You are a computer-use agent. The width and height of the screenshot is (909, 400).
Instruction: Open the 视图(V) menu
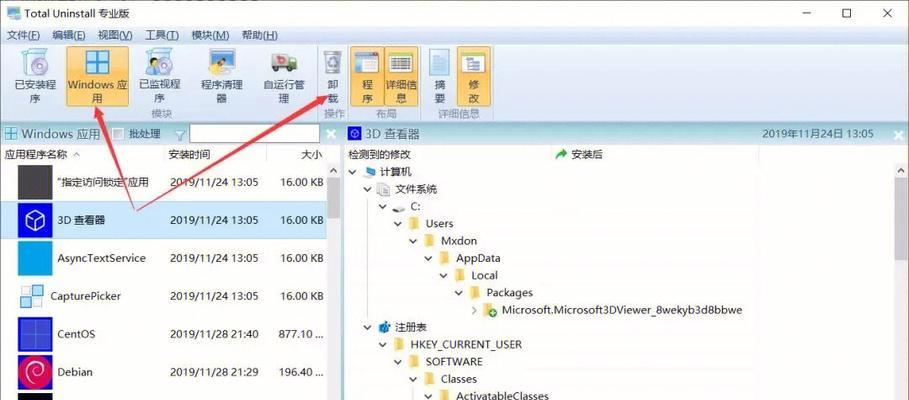(x=115, y=35)
